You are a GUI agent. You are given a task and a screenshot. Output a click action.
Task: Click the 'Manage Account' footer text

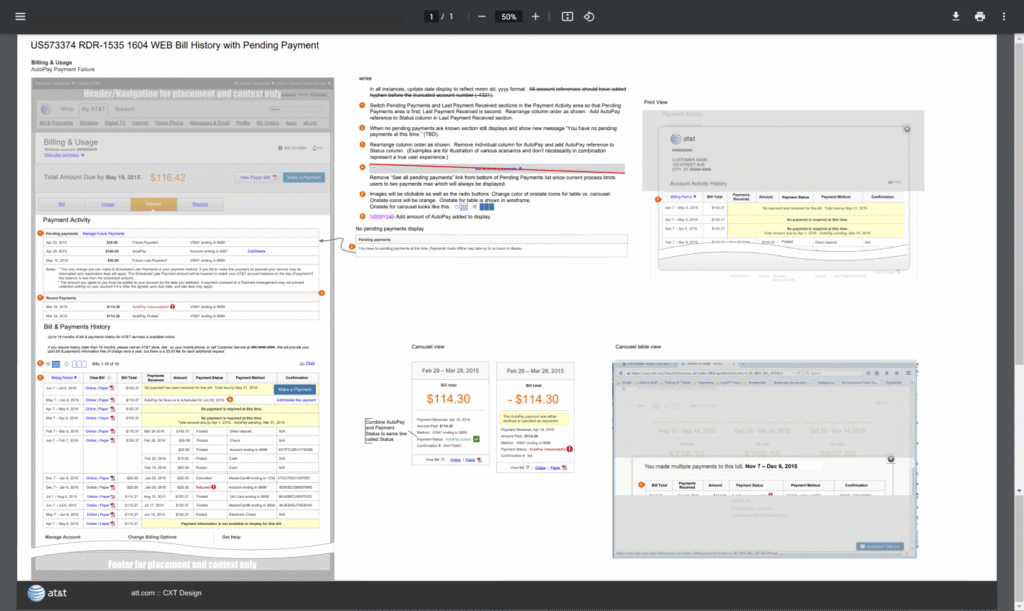[63, 537]
